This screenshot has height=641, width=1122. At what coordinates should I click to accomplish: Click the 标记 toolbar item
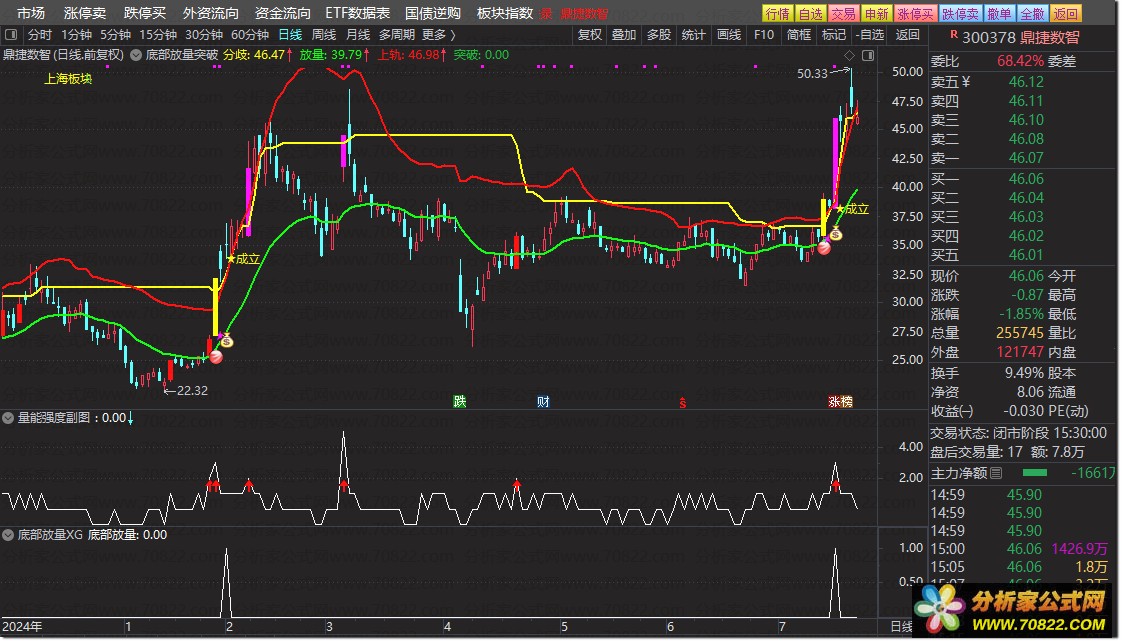(x=834, y=34)
